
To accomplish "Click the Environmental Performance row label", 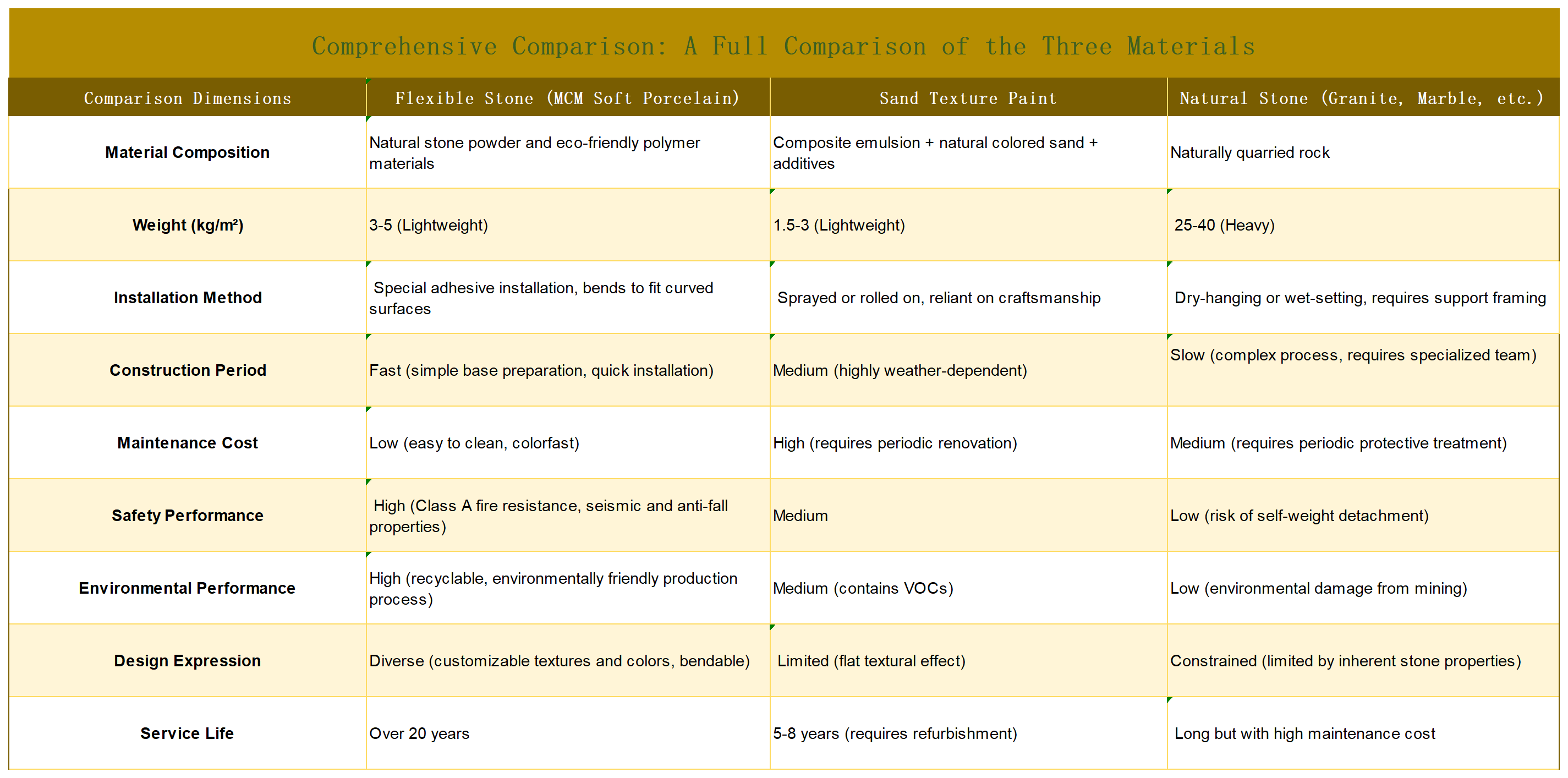I will (187, 588).
